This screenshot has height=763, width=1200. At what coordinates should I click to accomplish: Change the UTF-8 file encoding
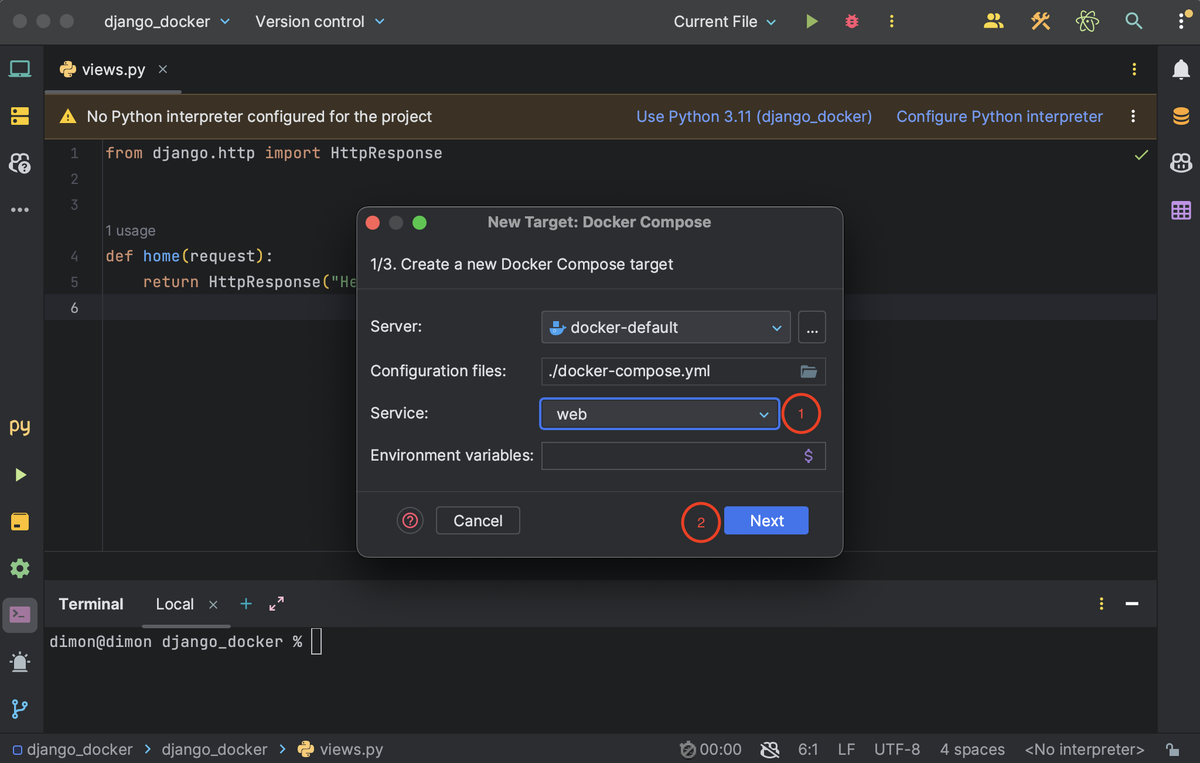(897, 749)
